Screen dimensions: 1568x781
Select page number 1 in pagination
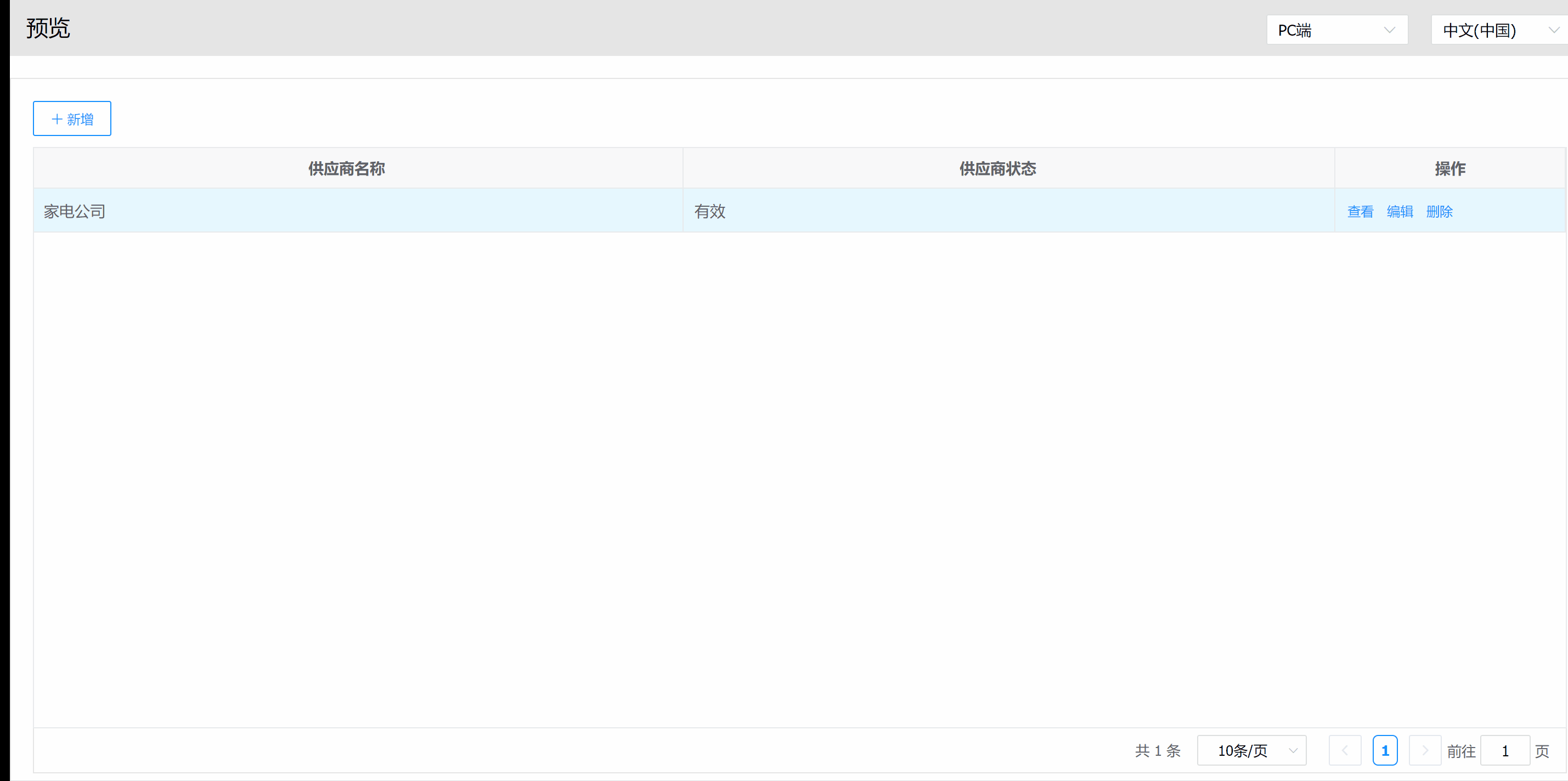[x=1385, y=751]
